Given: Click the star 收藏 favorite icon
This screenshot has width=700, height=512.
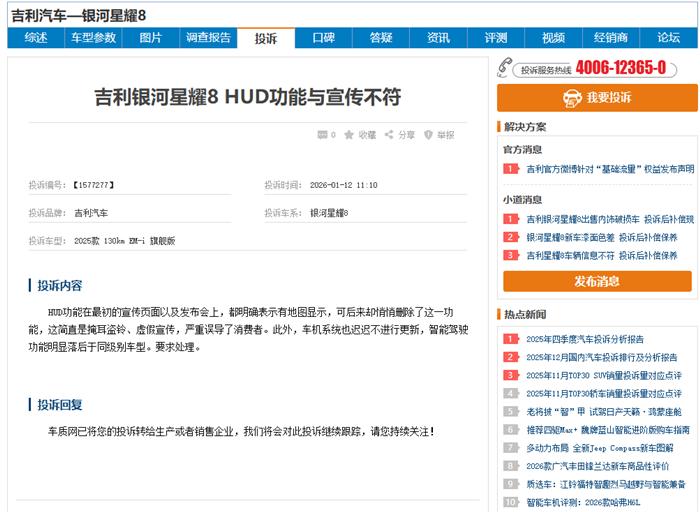Looking at the screenshot, I should click(349, 135).
